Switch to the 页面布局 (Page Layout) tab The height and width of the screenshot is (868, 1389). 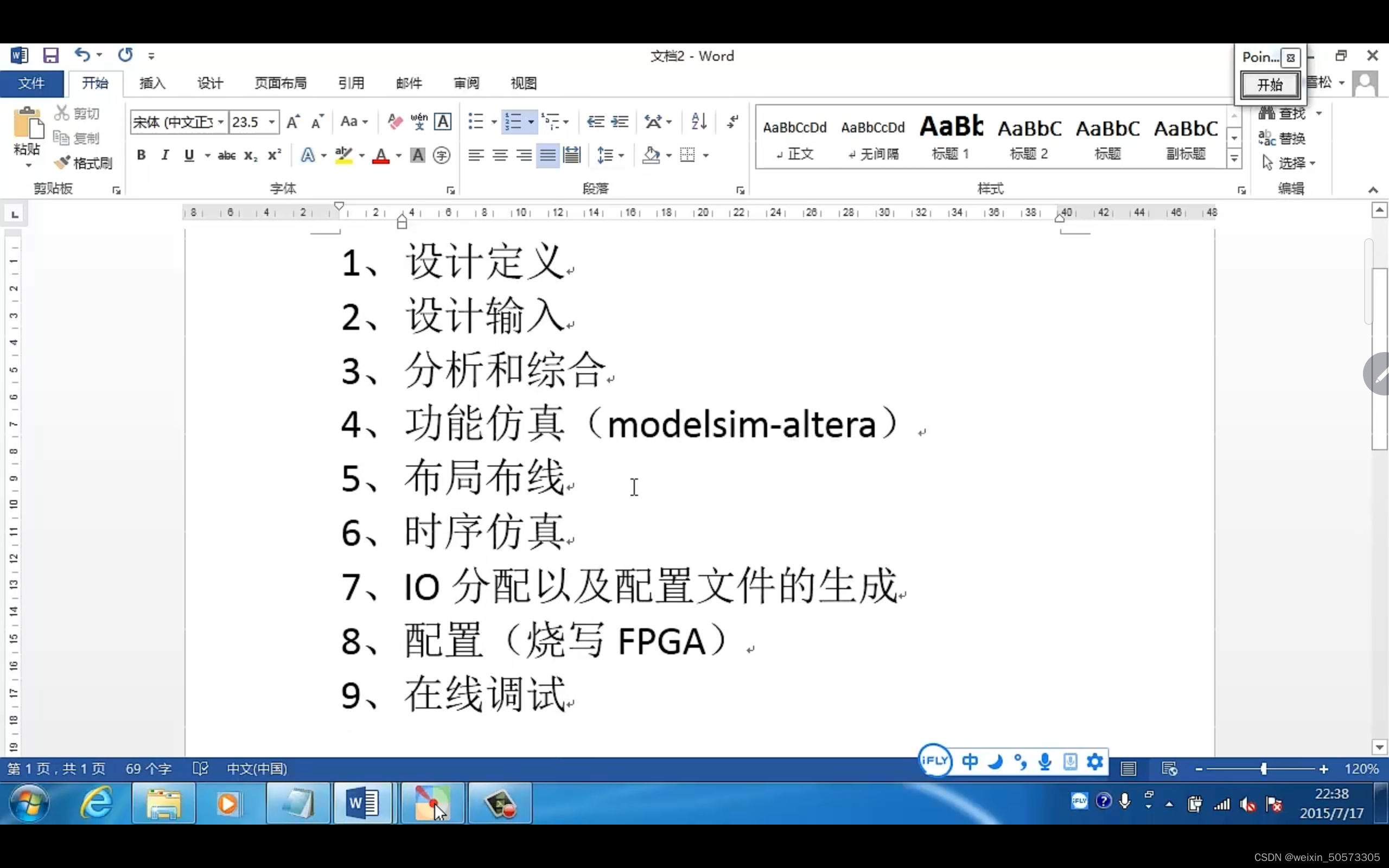pyautogui.click(x=280, y=83)
